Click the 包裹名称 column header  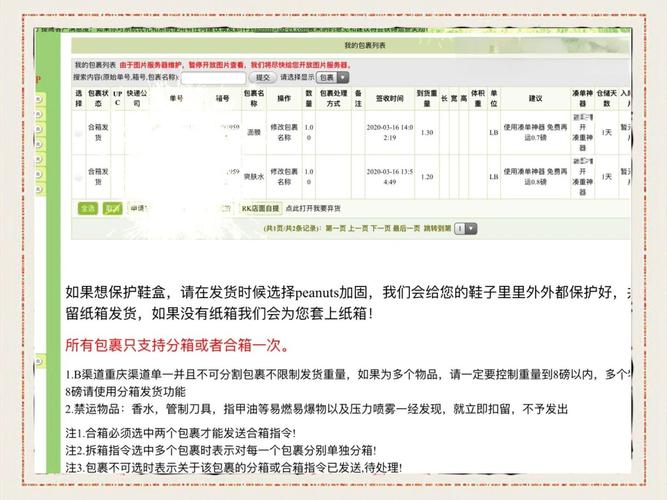pyautogui.click(x=254, y=98)
